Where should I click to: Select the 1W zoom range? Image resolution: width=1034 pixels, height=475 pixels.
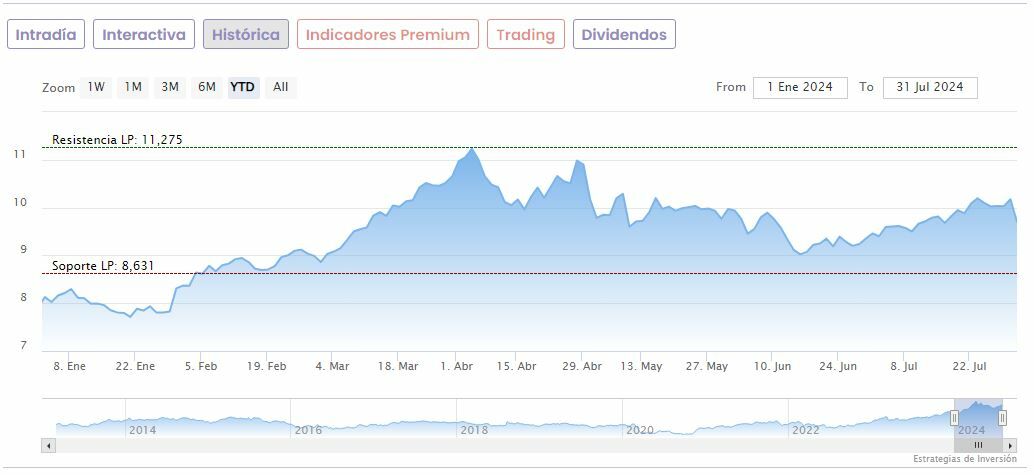pos(96,87)
